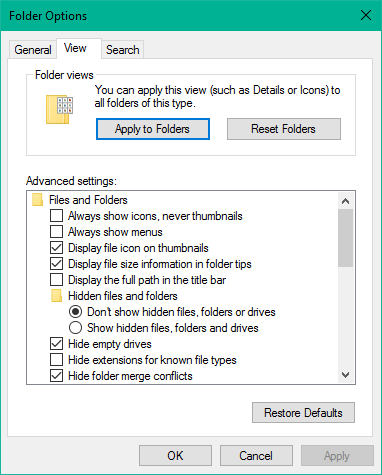Click the scroll up arrow in Advanced settings
This screenshot has width=382, height=475.
click(x=345, y=201)
